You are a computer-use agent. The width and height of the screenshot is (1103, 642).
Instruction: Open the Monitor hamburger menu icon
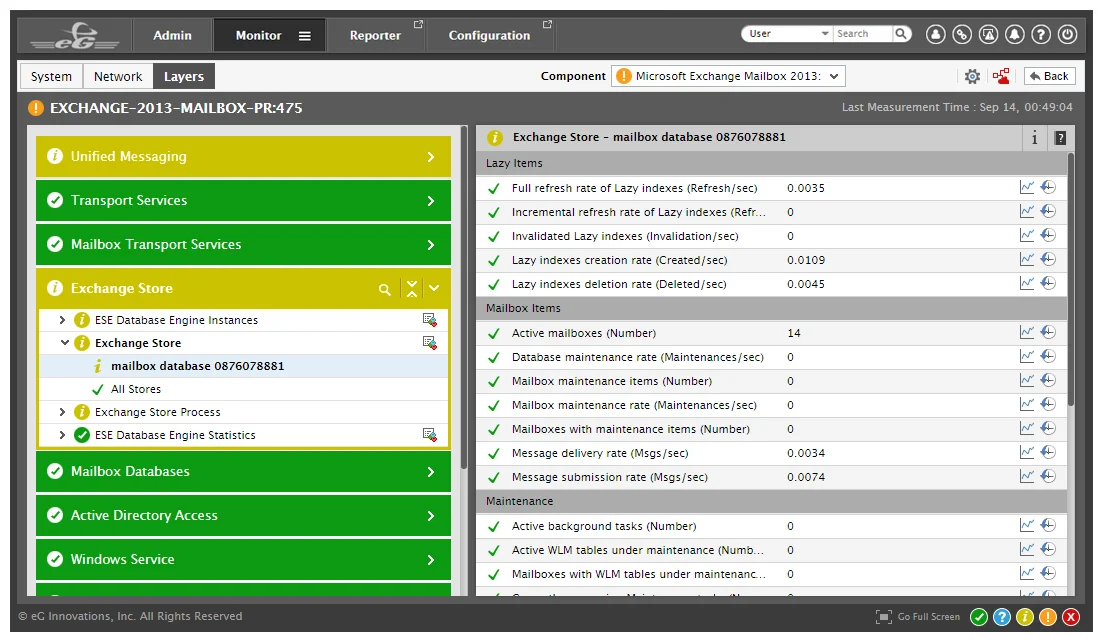305,36
